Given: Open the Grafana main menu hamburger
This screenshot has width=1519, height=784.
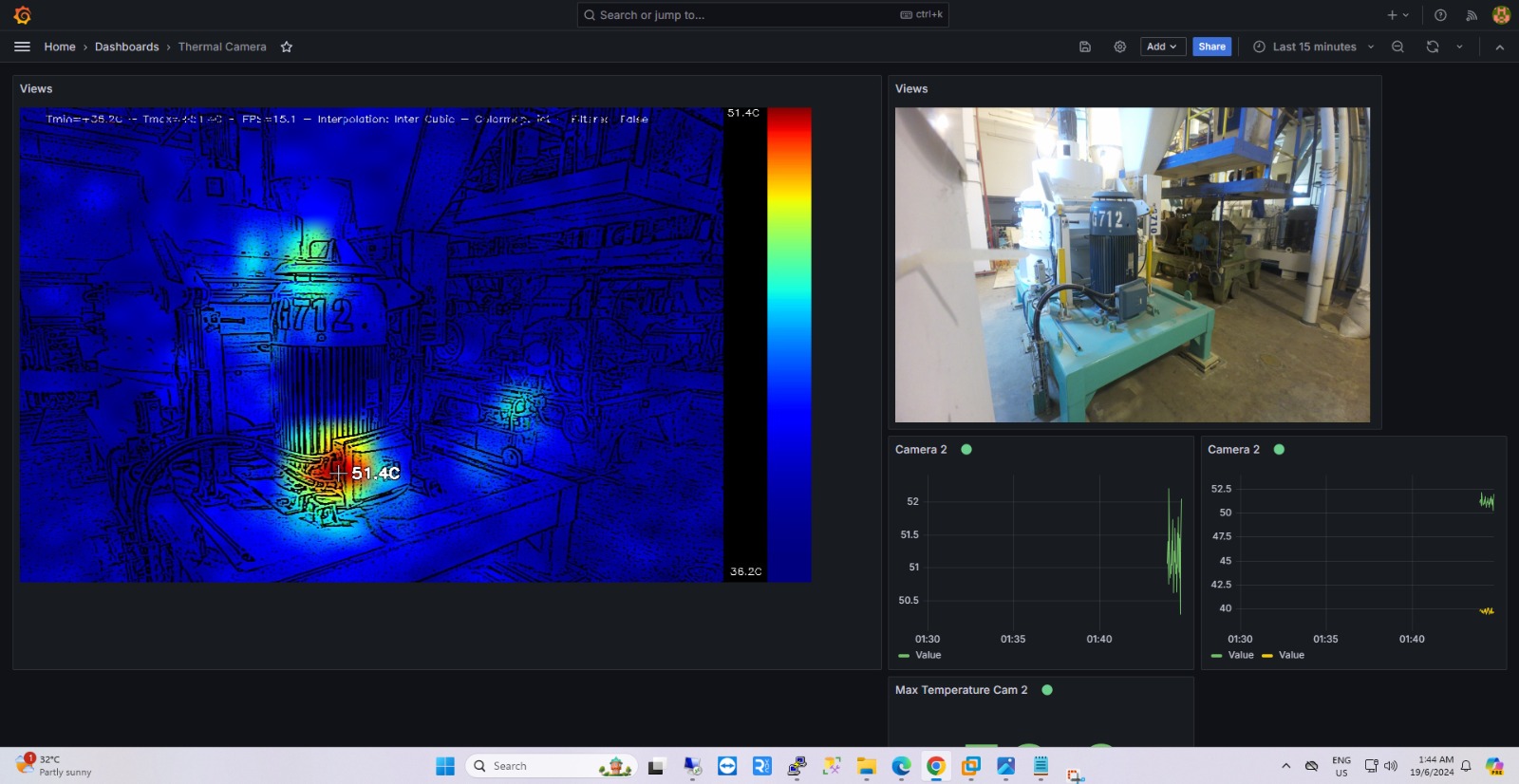Looking at the screenshot, I should pos(22,47).
